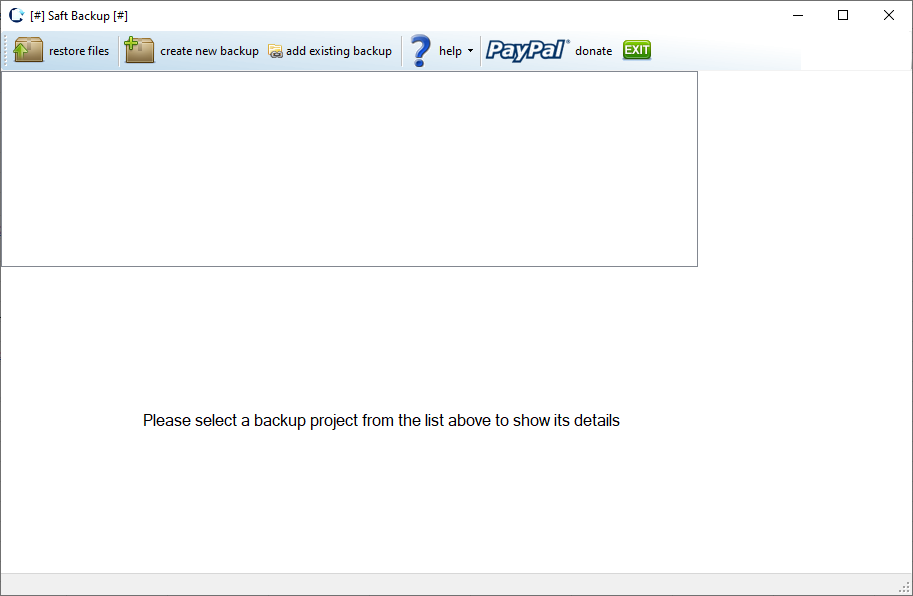The height and width of the screenshot is (596, 913).
Task: Click the create new backup box icon
Action: point(139,50)
